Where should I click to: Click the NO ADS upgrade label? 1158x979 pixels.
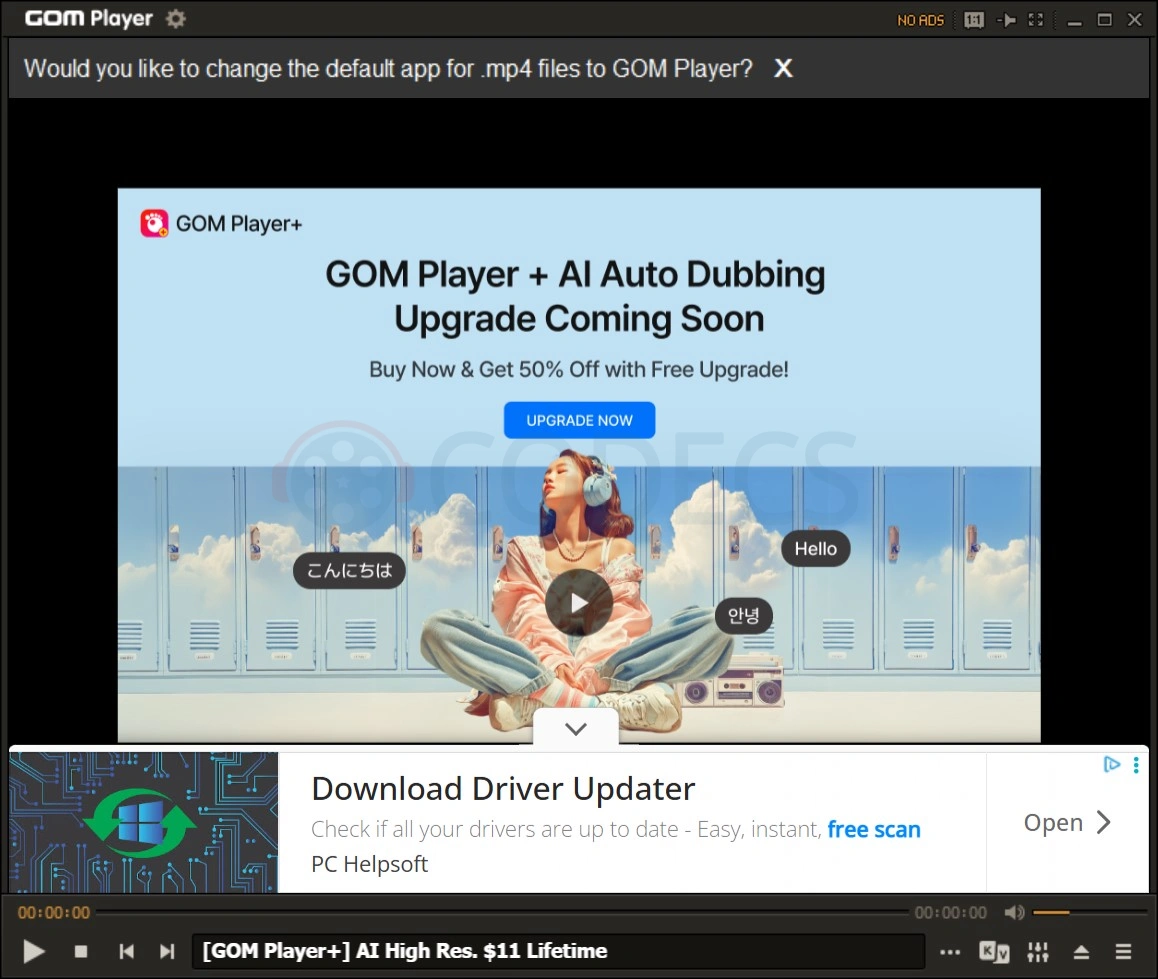tap(920, 20)
